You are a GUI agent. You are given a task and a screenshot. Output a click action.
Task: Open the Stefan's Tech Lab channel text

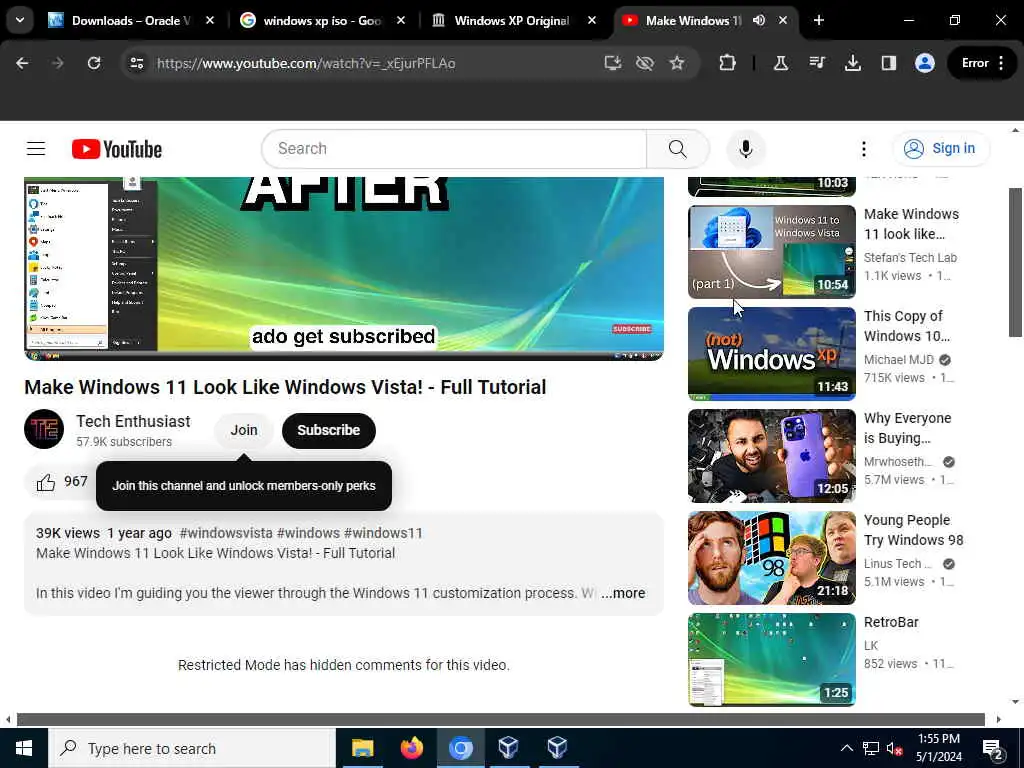(x=910, y=257)
